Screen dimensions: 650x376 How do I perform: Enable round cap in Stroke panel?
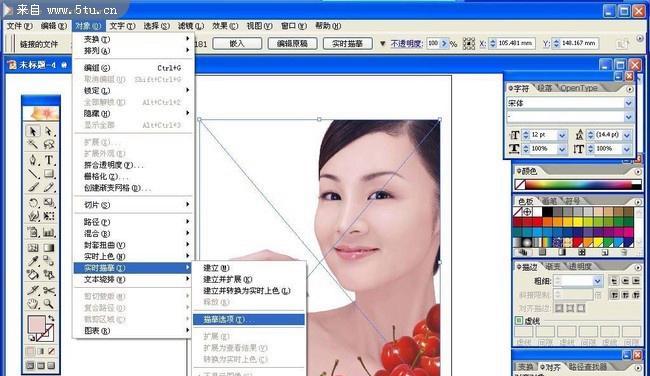point(625,281)
